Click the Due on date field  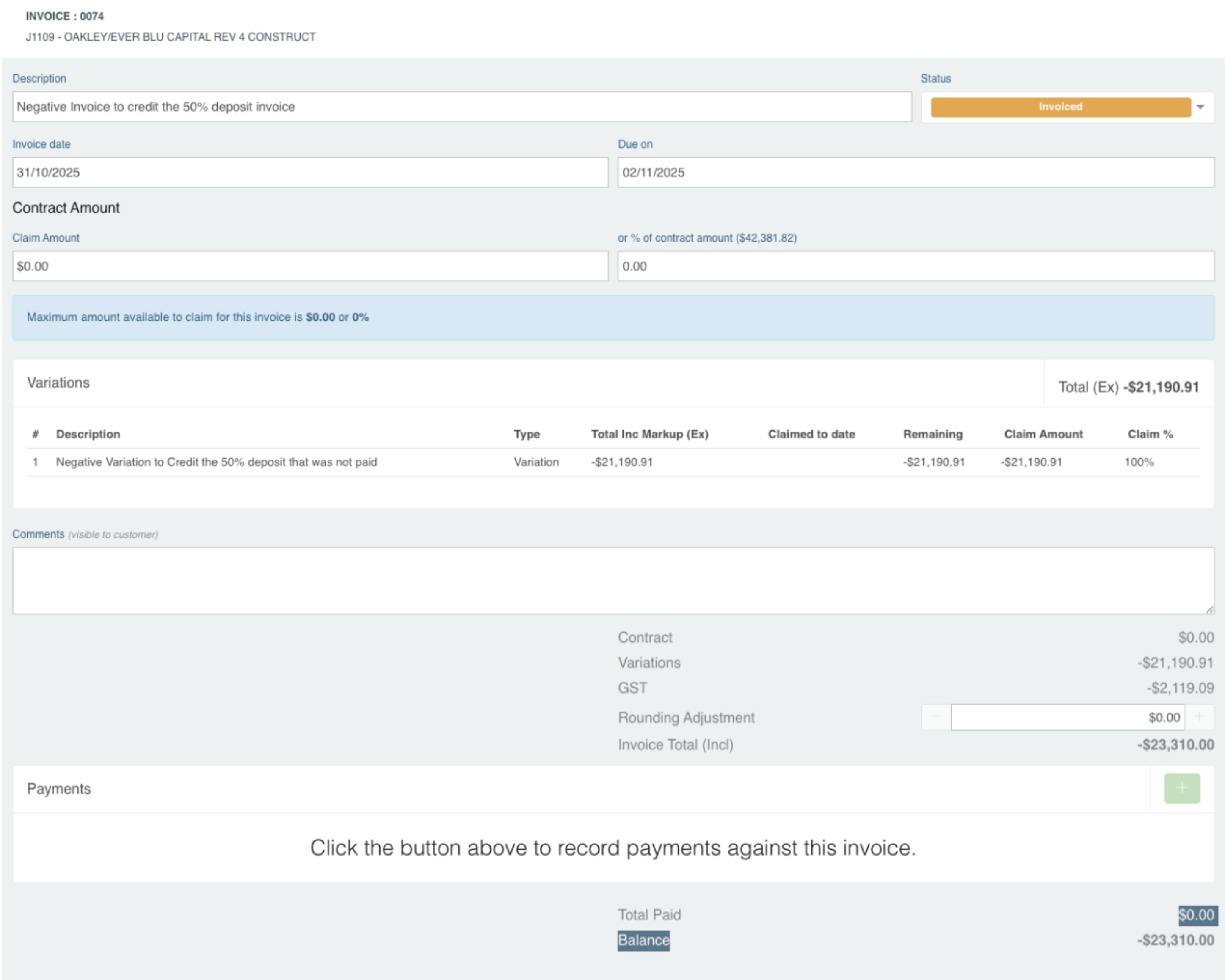[915, 173]
